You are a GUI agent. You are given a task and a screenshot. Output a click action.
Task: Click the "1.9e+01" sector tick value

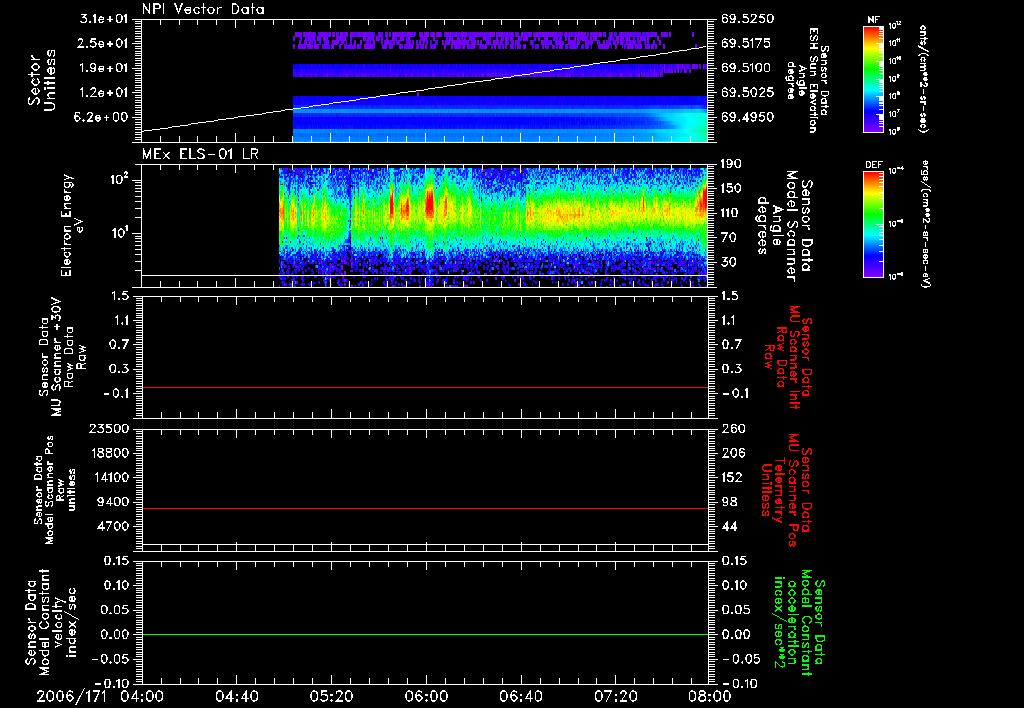(x=104, y=68)
